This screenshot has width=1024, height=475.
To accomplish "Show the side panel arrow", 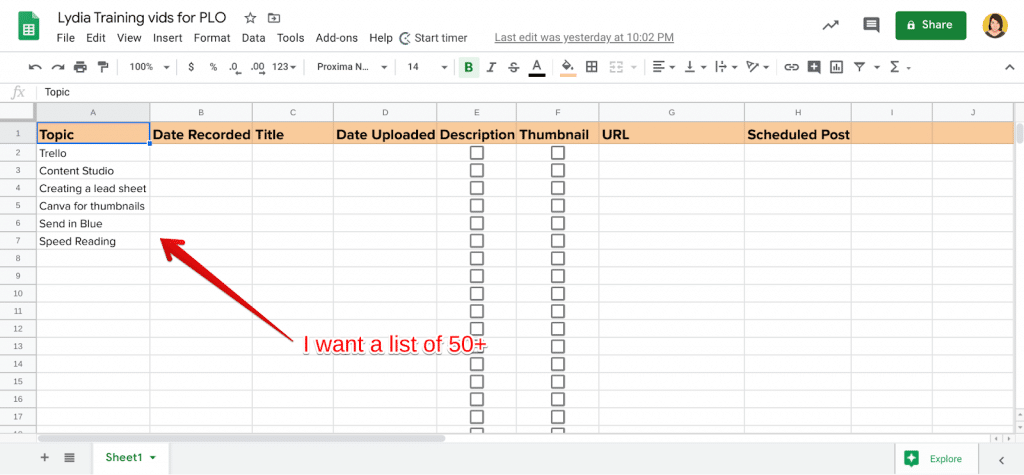I will [x=1001, y=460].
